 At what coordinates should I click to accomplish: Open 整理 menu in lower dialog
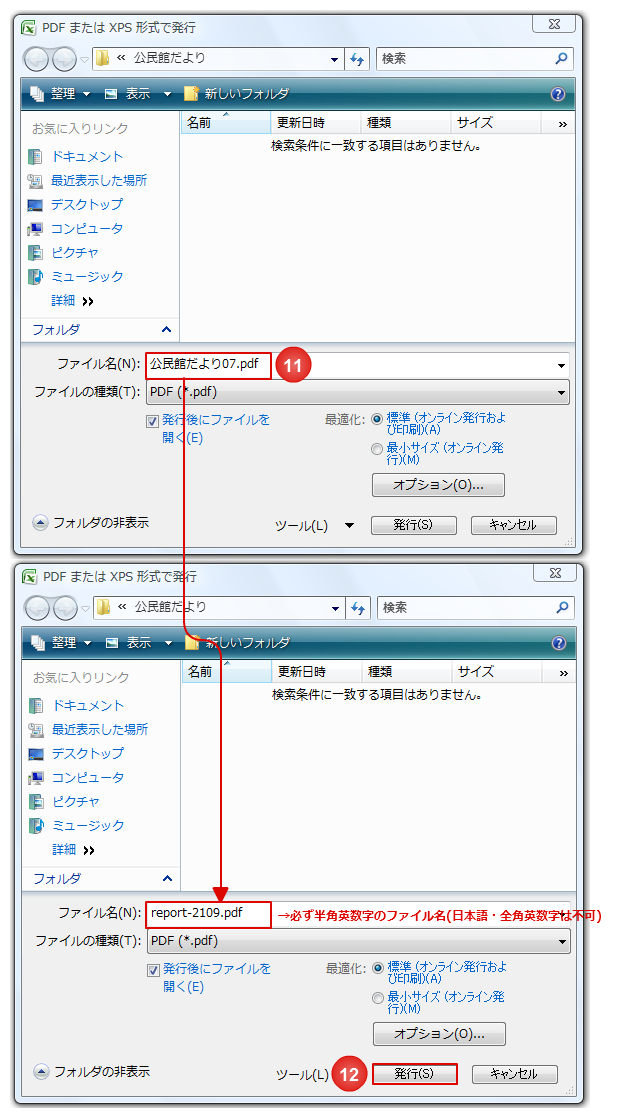[x=61, y=642]
